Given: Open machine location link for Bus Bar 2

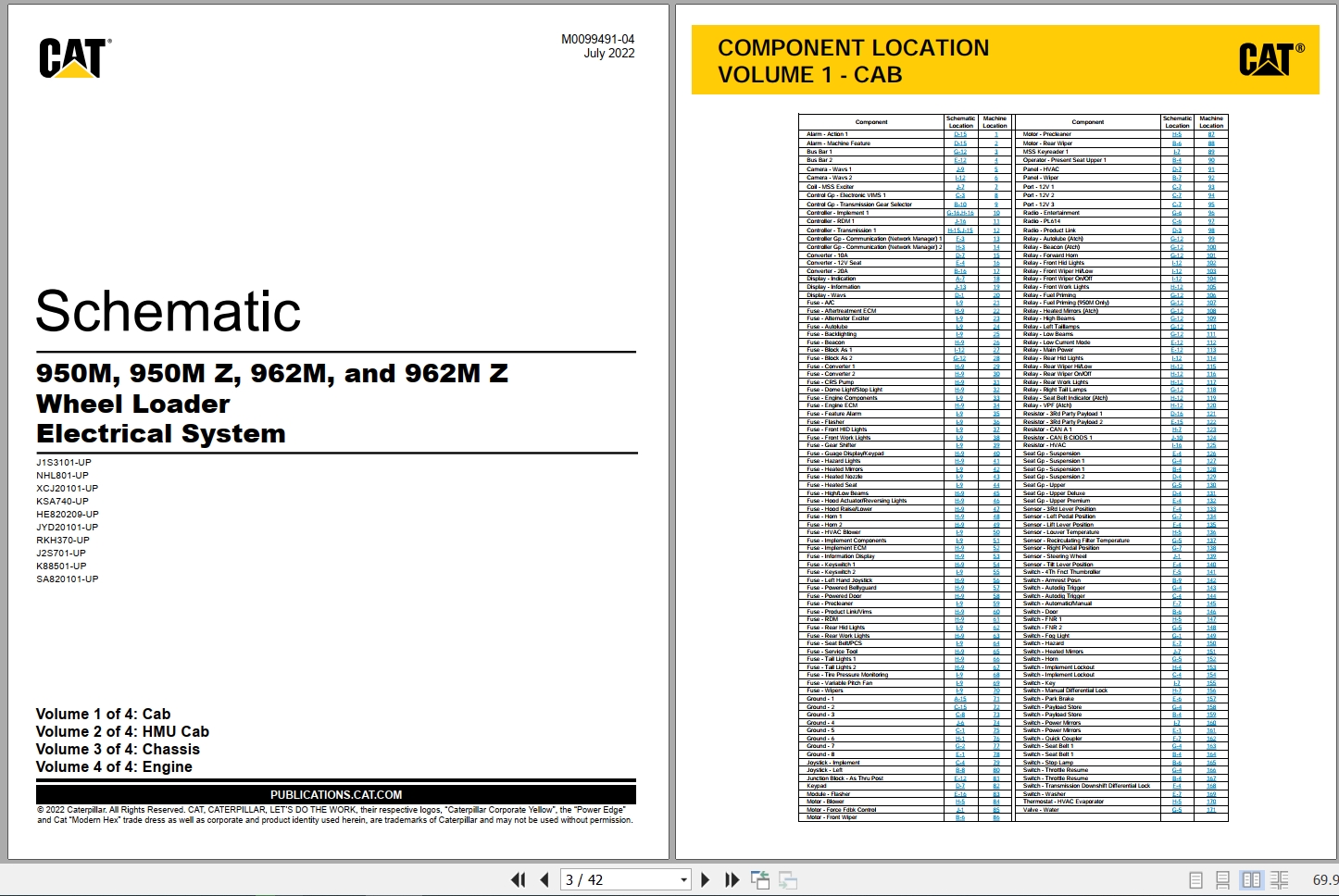Looking at the screenshot, I should (996, 160).
